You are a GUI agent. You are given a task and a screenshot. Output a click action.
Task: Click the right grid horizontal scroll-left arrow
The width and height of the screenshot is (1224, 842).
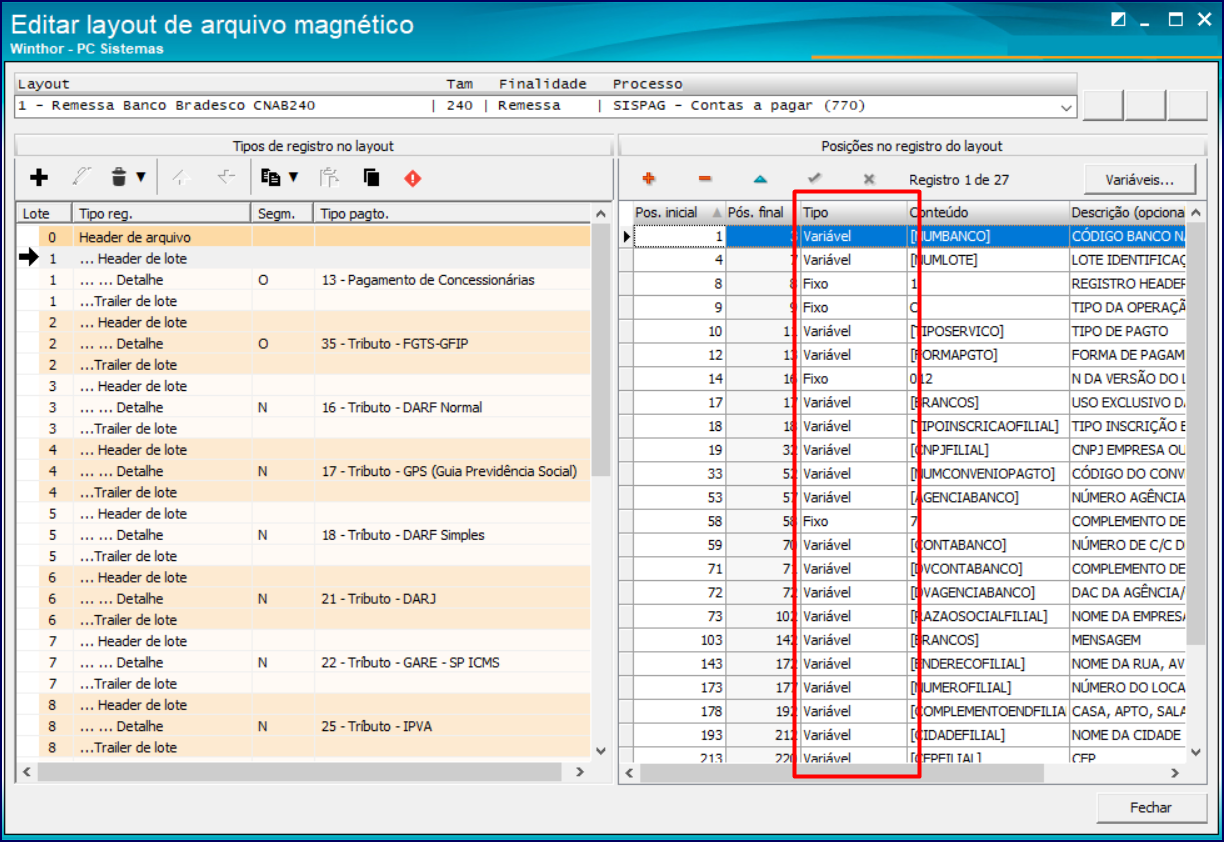point(630,774)
